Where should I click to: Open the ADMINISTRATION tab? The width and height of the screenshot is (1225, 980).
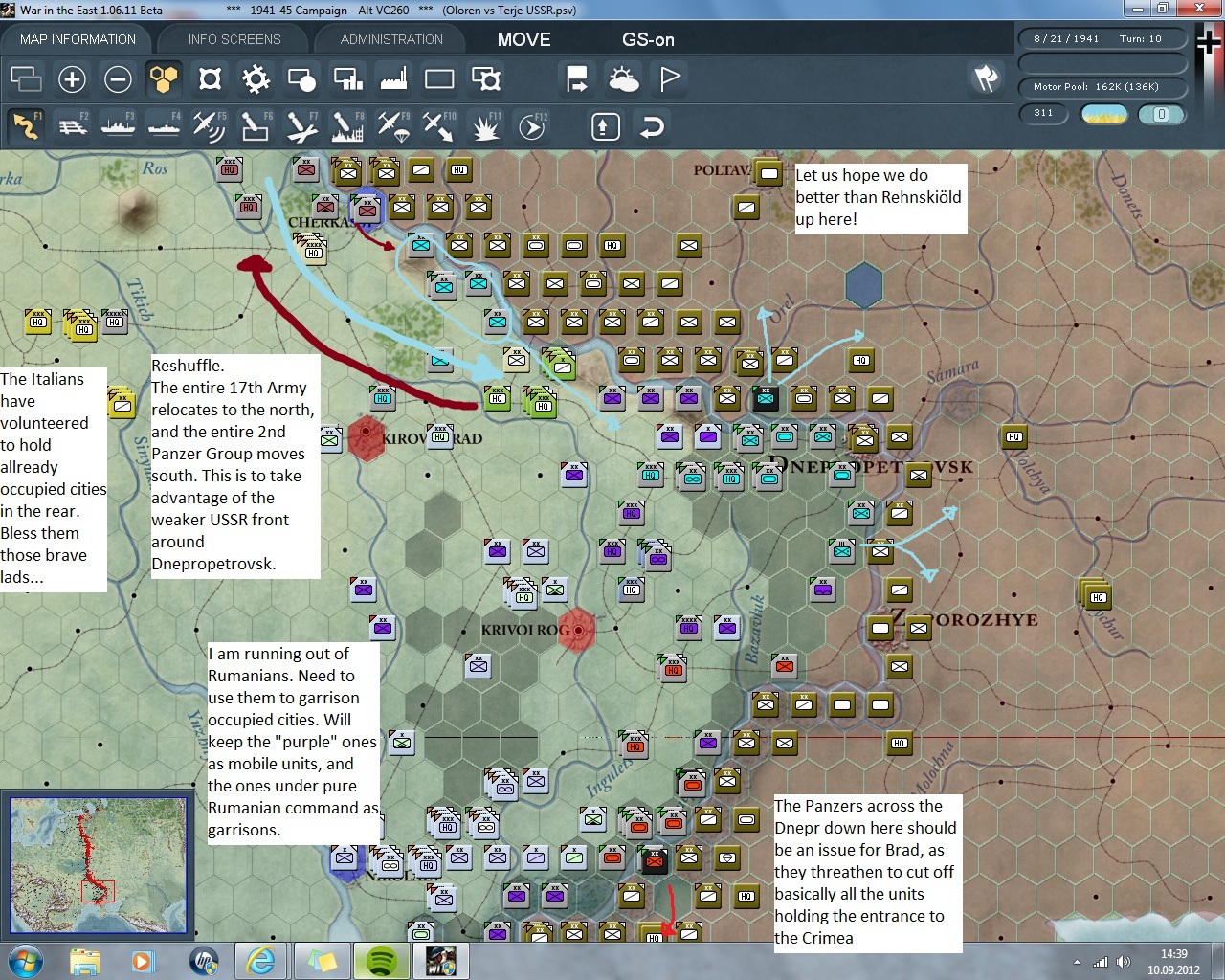coord(391,39)
